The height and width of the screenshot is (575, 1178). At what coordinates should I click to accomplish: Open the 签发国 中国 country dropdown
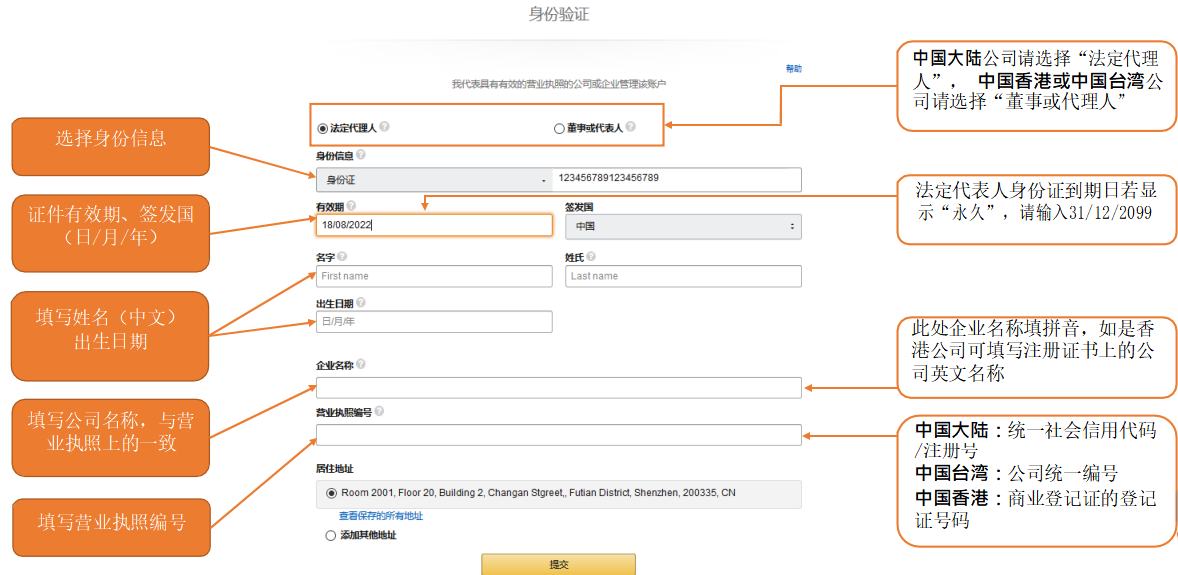[x=683, y=226]
